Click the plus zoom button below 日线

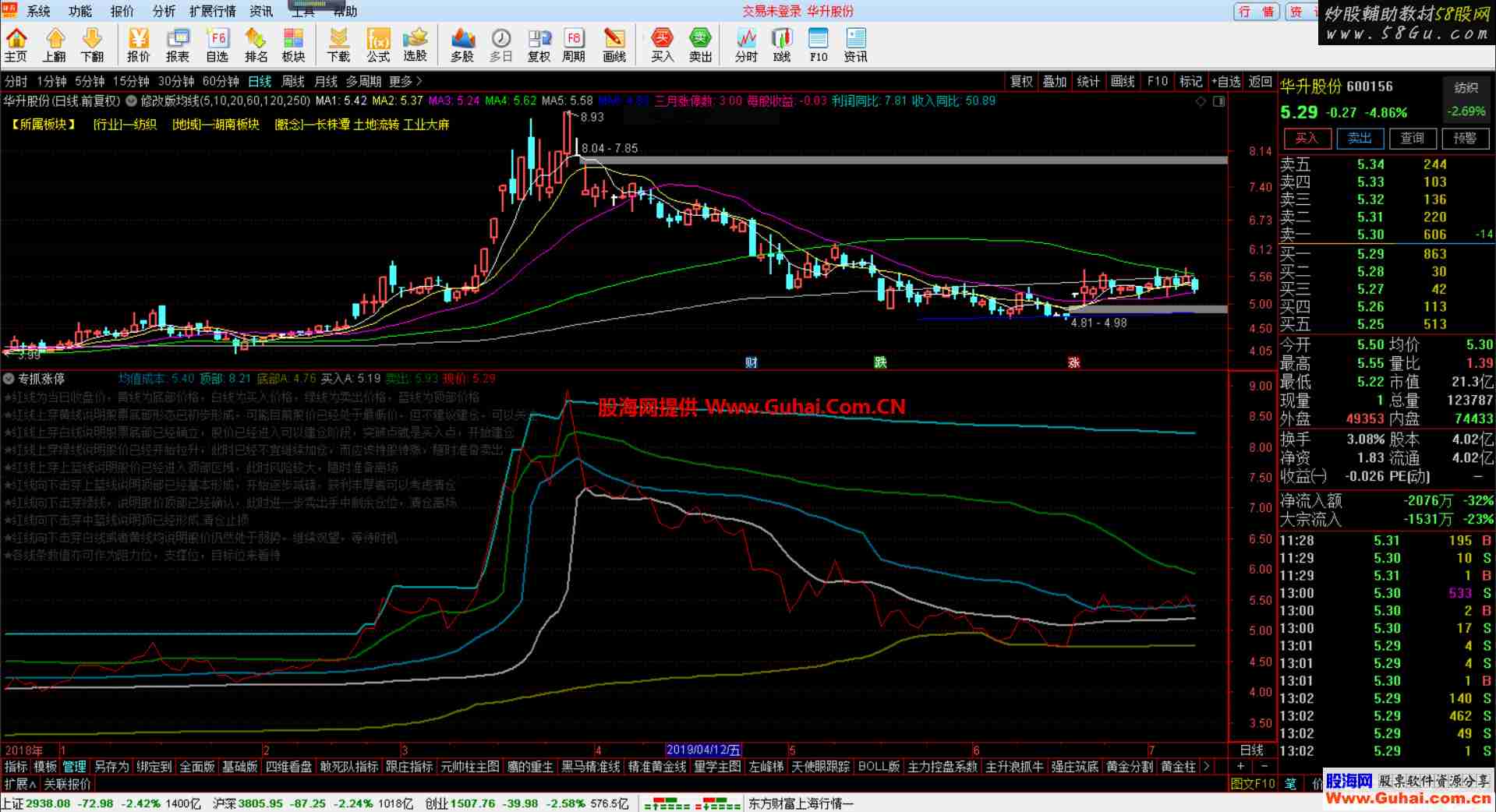[1240, 767]
